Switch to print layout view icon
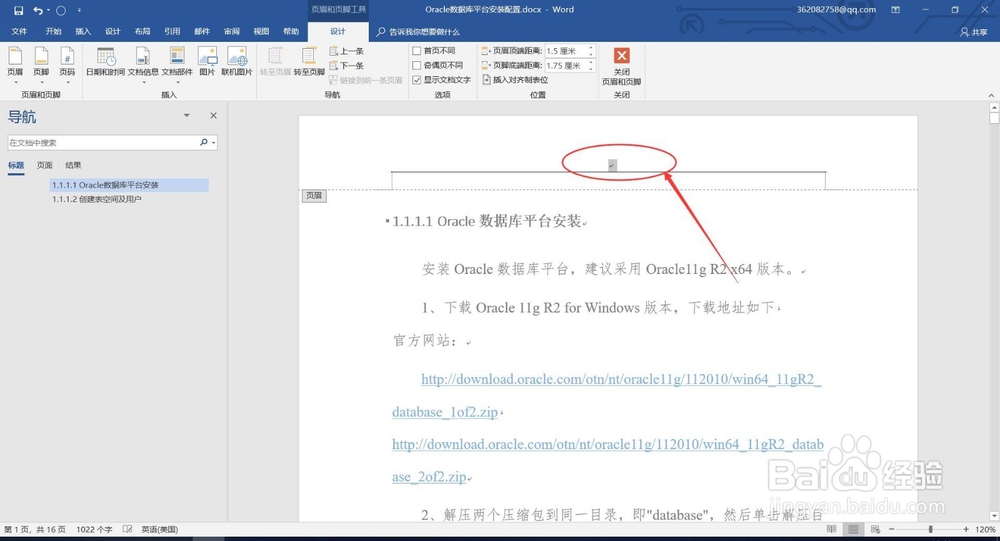 point(853,529)
